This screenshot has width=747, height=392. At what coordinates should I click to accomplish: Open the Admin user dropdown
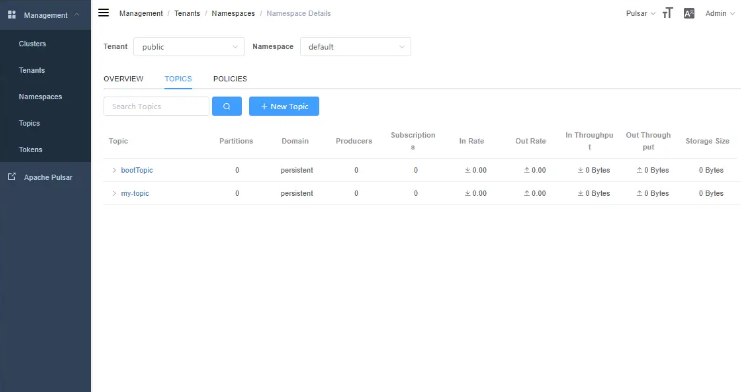(720, 13)
